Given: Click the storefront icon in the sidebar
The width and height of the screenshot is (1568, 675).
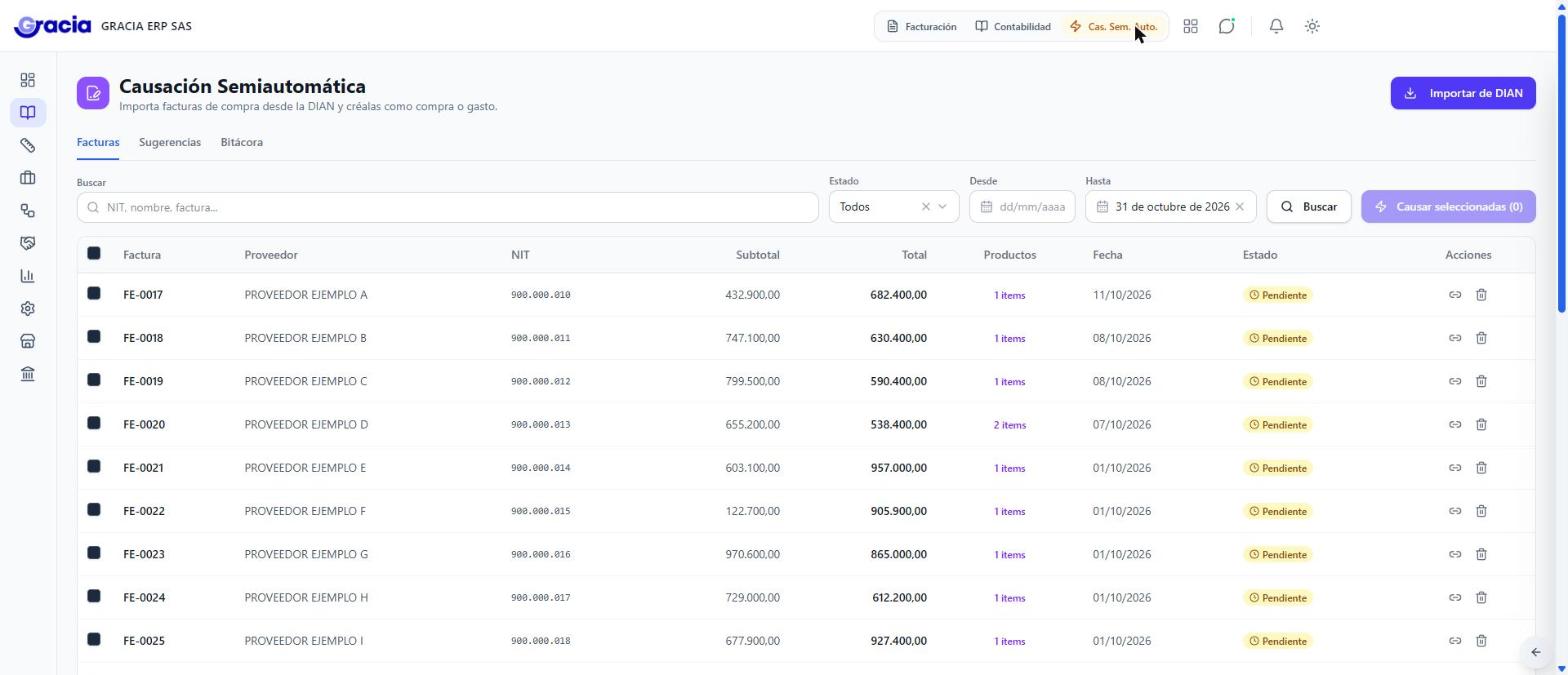Looking at the screenshot, I should click(x=28, y=341).
